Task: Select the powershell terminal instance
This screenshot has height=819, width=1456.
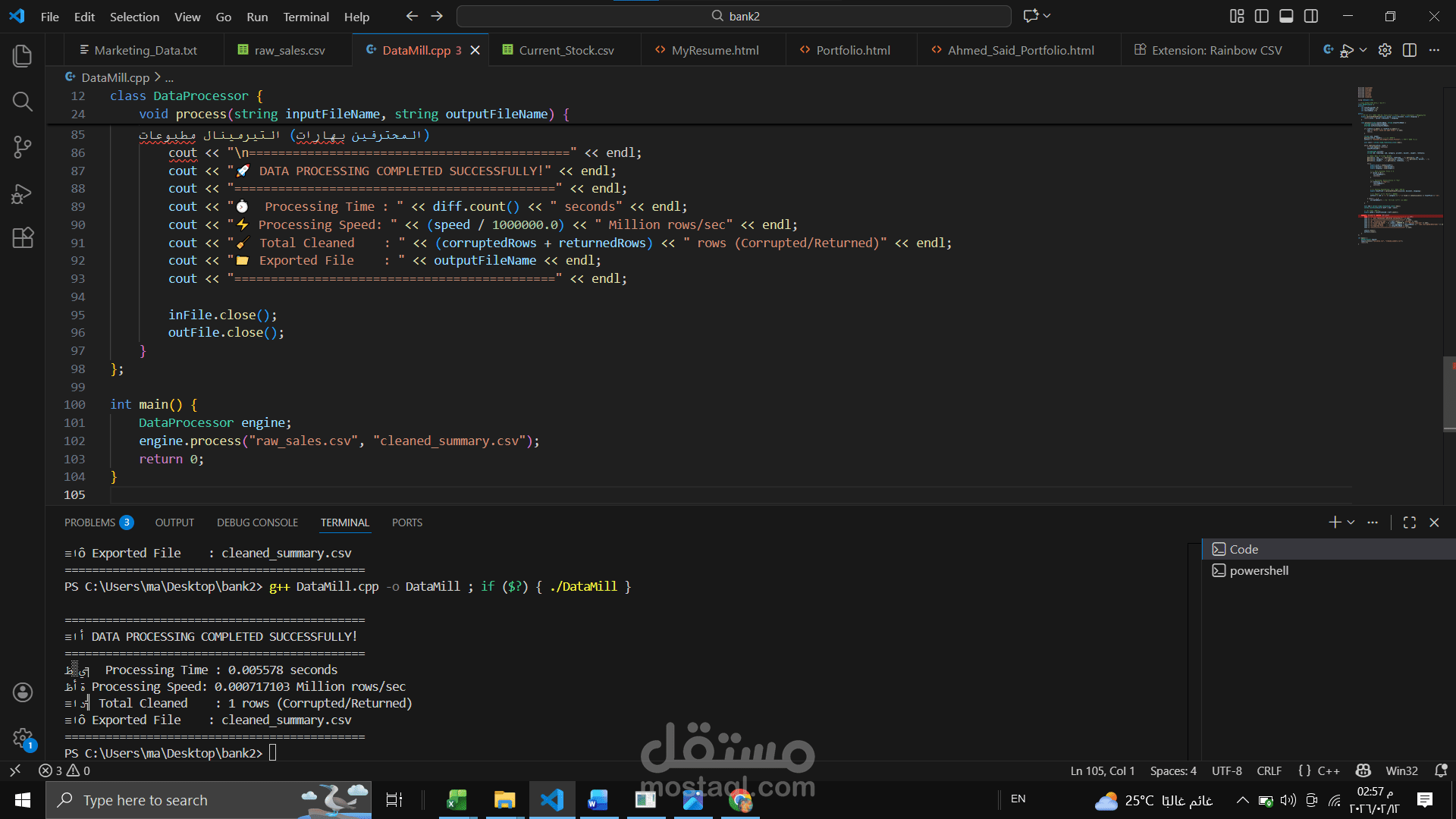Action: 1259,570
